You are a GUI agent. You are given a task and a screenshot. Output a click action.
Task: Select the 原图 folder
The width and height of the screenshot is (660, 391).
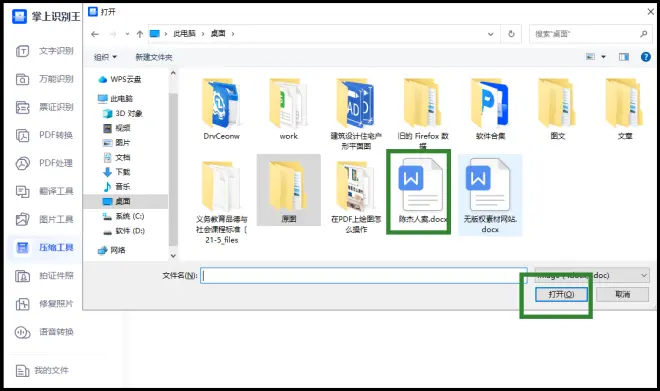pos(289,190)
